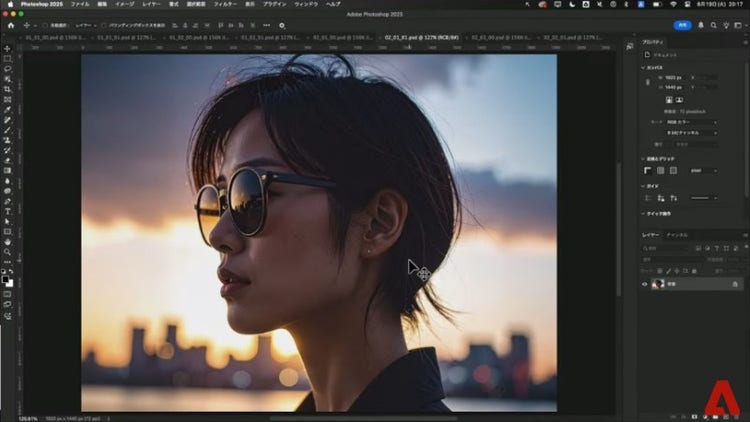Click the canvas width input field
This screenshot has height=422, width=750.
[673, 77]
